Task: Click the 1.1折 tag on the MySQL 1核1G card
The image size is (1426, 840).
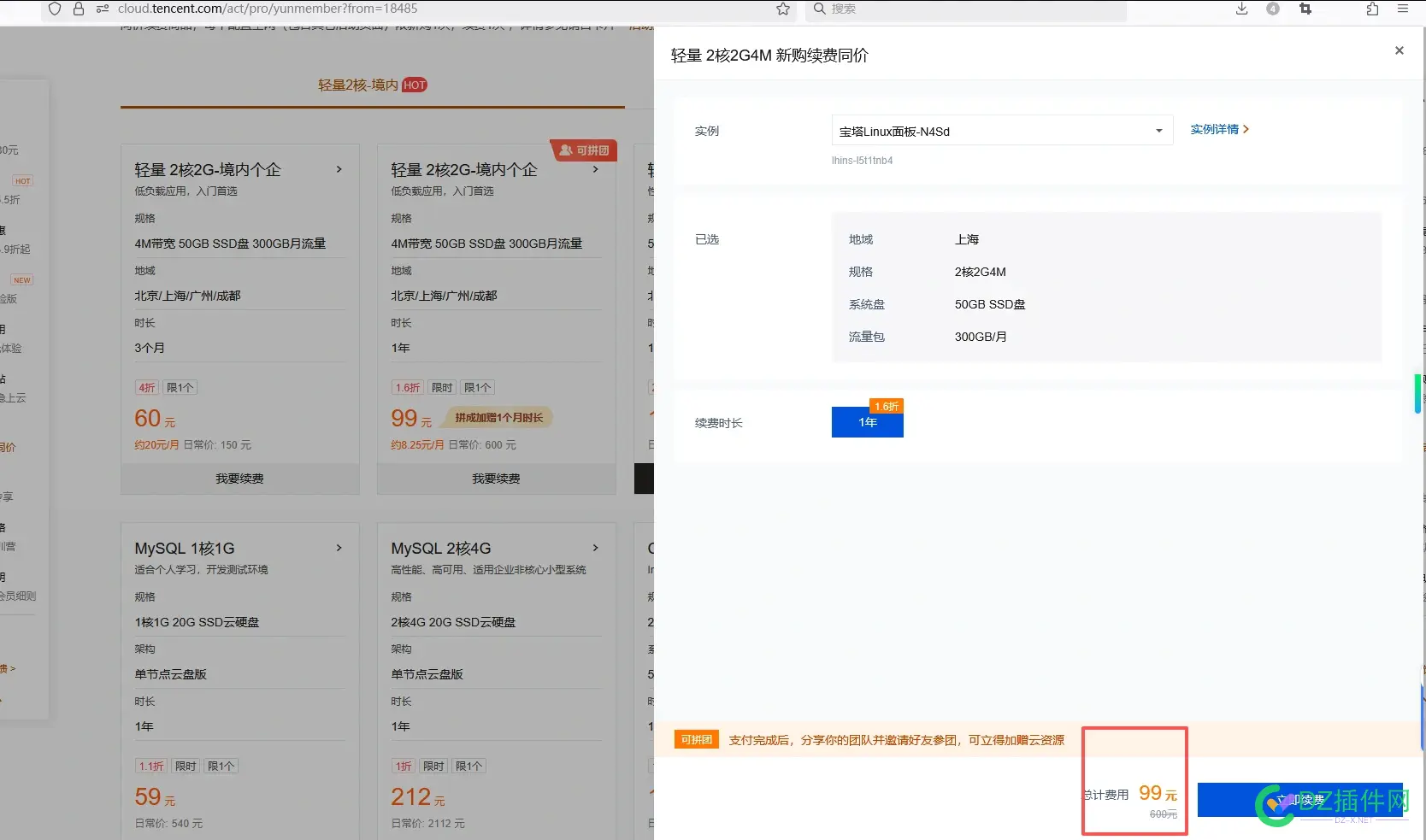Action: click(x=150, y=766)
